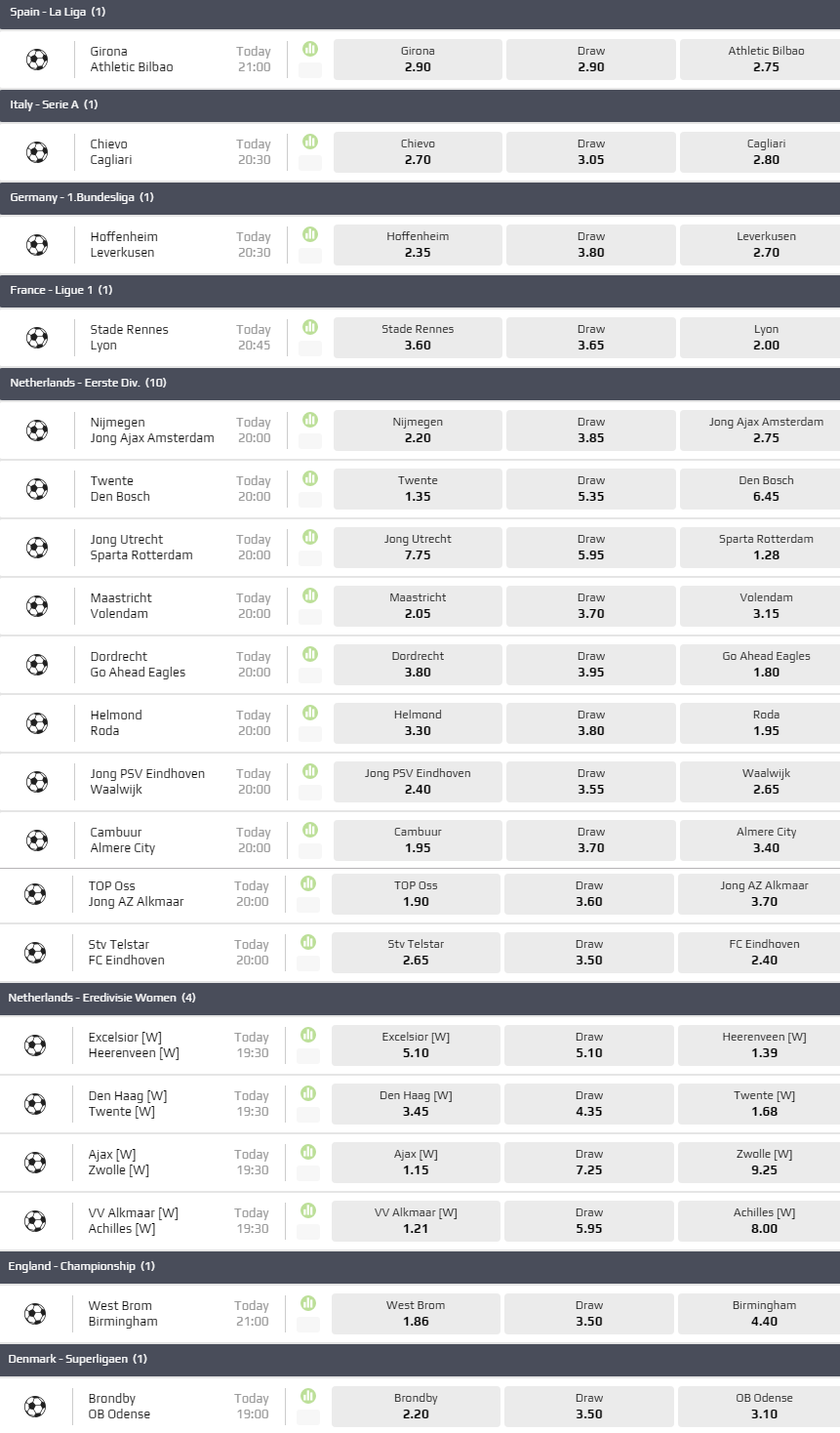Bet on Lyon at odds 2.00
The height and width of the screenshot is (1433, 840).
pos(766,338)
